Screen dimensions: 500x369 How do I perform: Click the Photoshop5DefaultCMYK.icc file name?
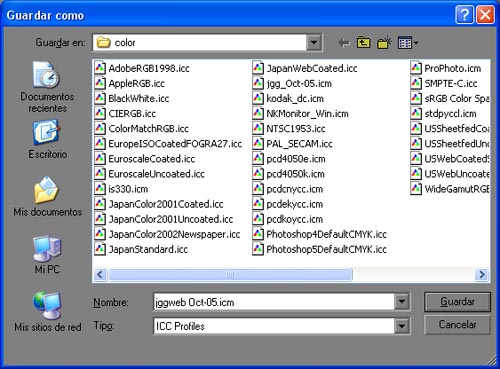click(326, 249)
